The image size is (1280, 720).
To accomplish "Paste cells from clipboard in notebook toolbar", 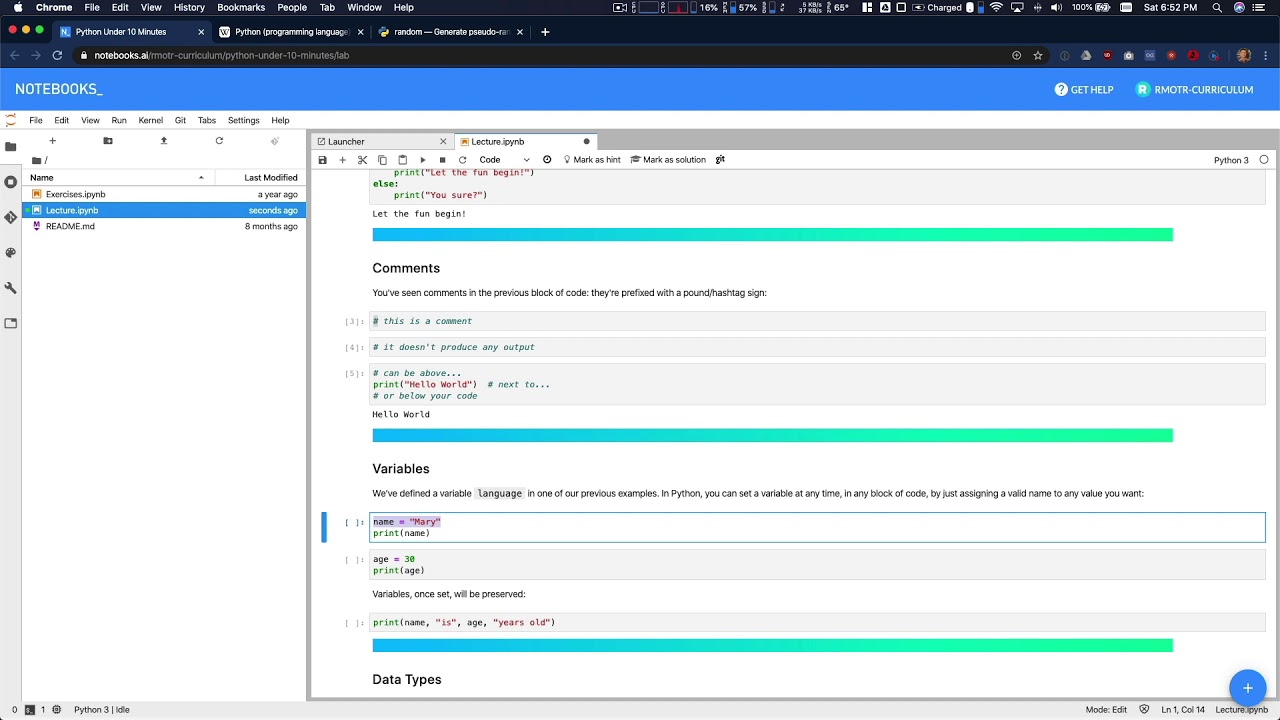I will click(402, 160).
